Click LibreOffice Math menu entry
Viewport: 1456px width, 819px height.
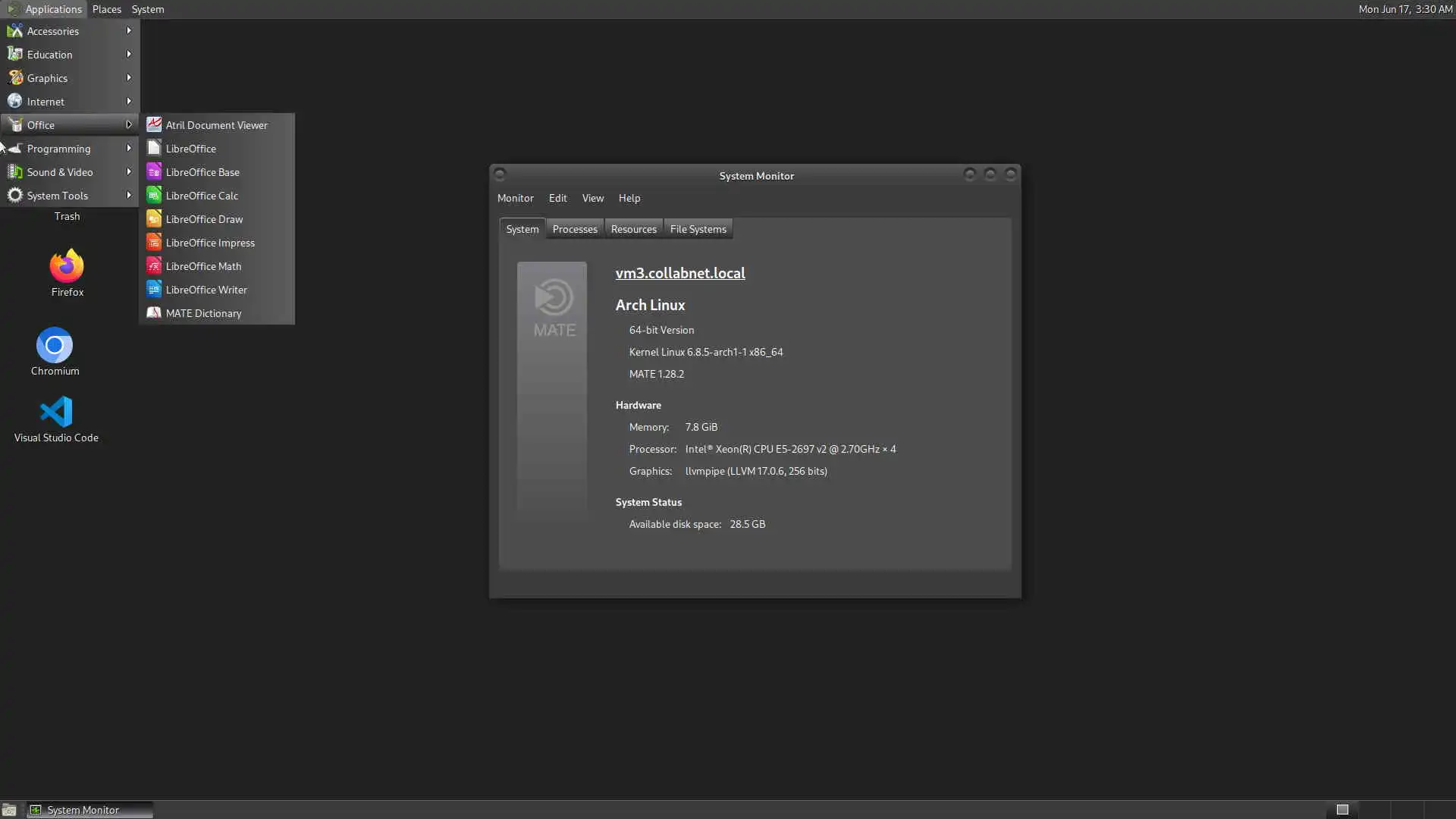pyautogui.click(x=203, y=266)
